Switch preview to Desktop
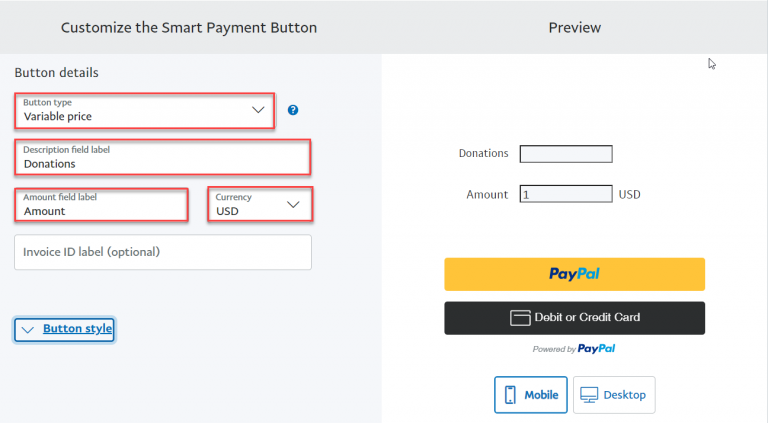The height and width of the screenshot is (423, 768). pos(614,395)
